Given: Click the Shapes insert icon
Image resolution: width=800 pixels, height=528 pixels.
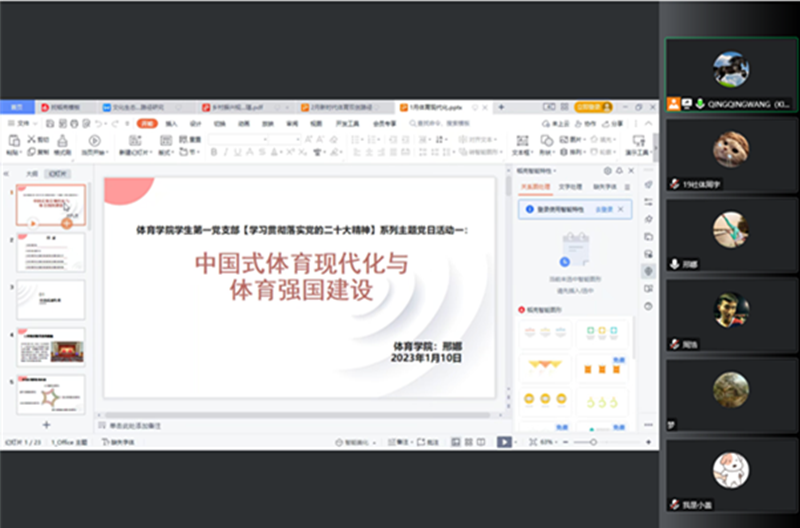Looking at the screenshot, I should click(546, 140).
